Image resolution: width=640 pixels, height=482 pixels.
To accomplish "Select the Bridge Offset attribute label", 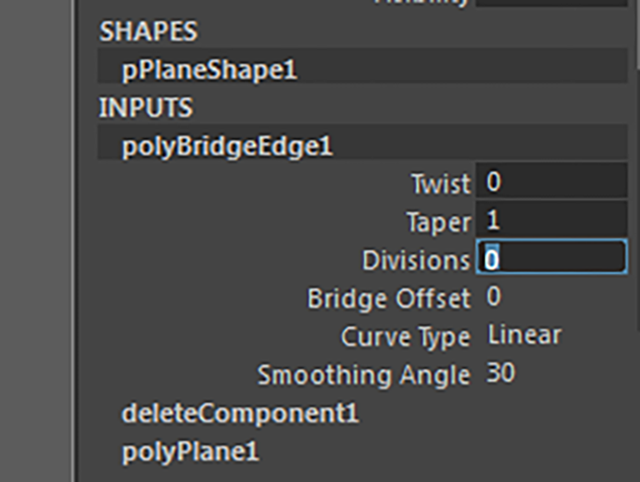I will (x=389, y=298).
